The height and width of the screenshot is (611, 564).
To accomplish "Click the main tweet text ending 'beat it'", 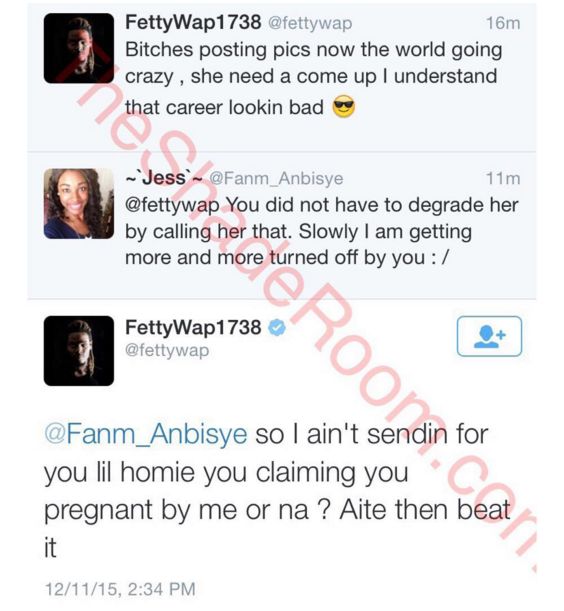I will click(277, 491).
